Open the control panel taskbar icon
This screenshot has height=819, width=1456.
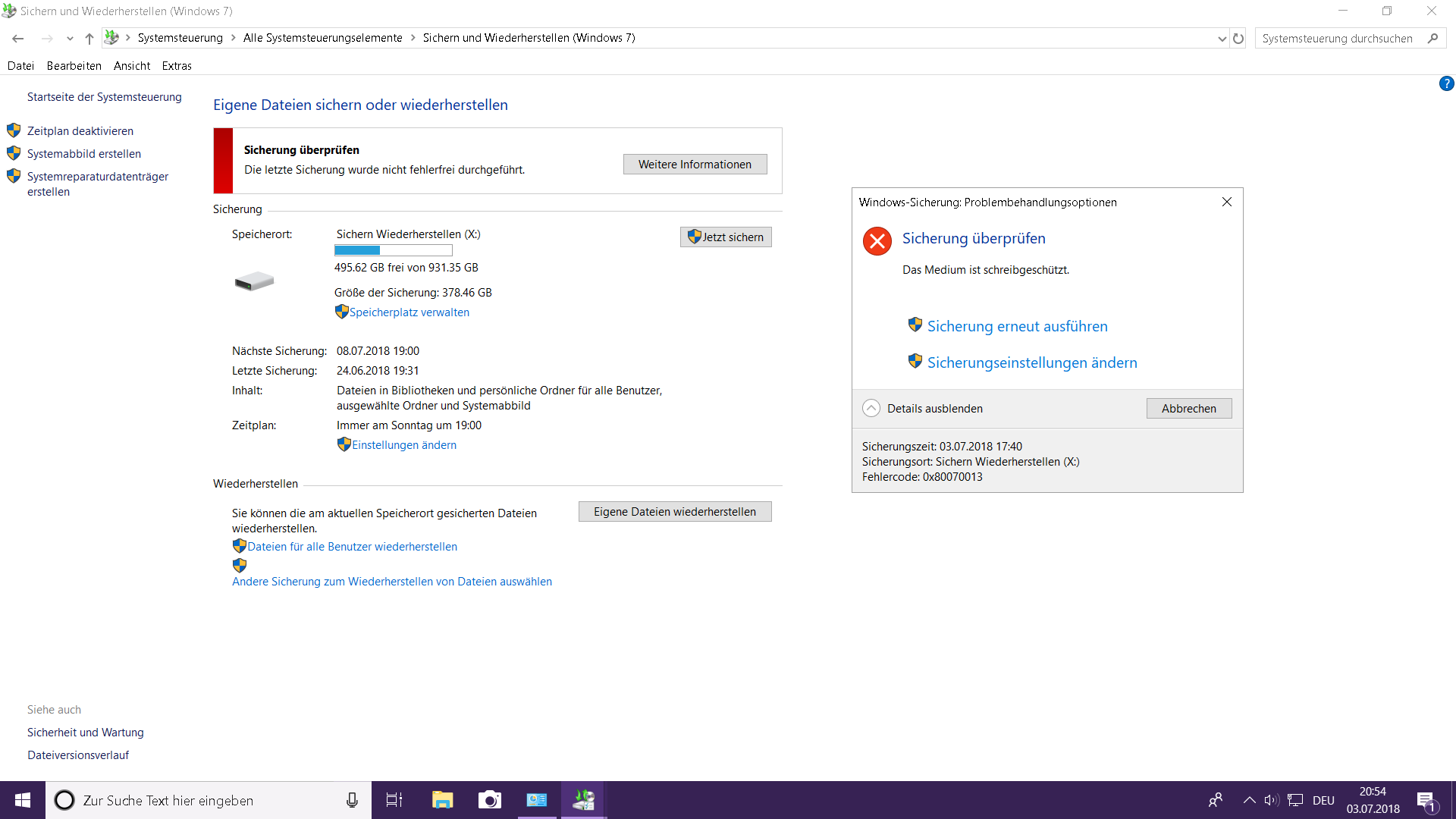[x=537, y=800]
